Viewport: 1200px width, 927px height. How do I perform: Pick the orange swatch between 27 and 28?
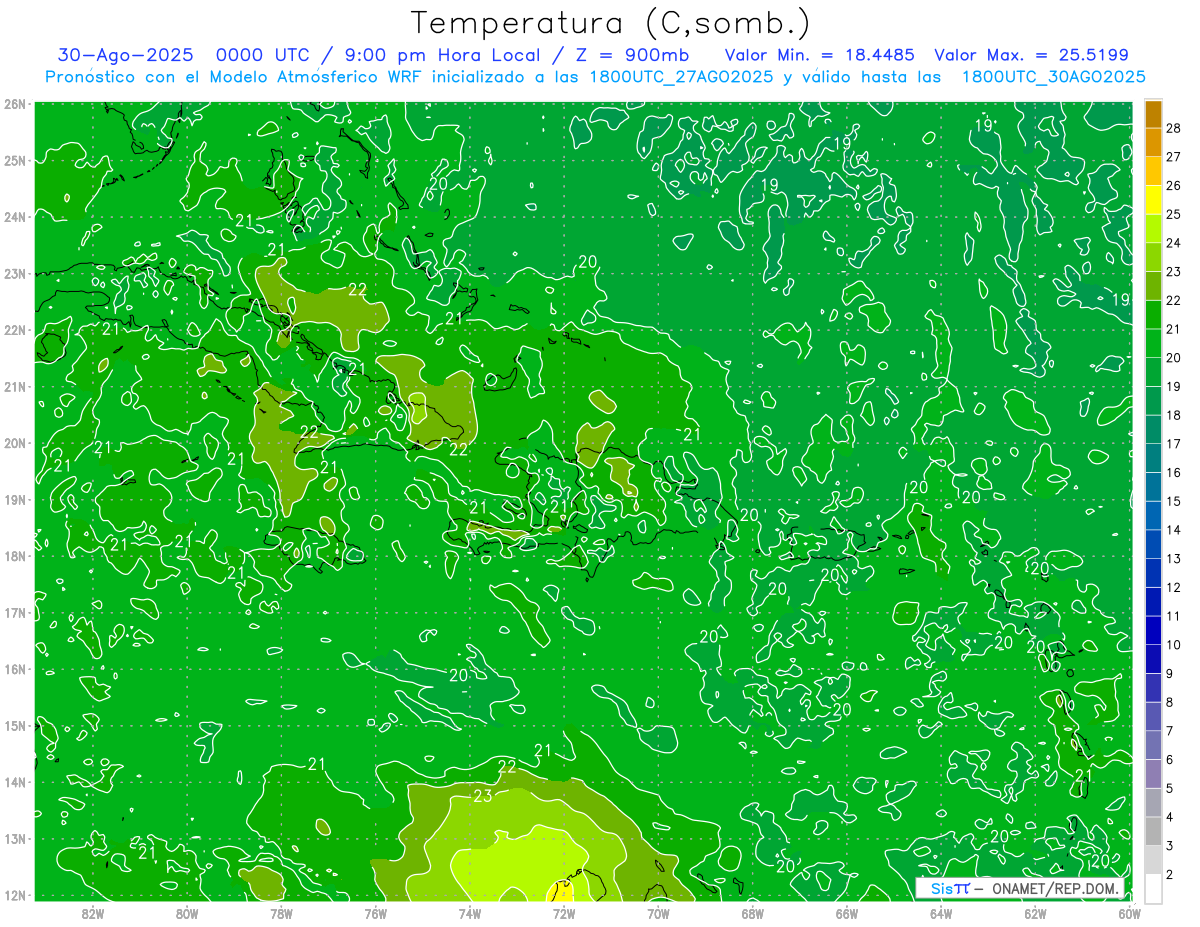point(1153,142)
